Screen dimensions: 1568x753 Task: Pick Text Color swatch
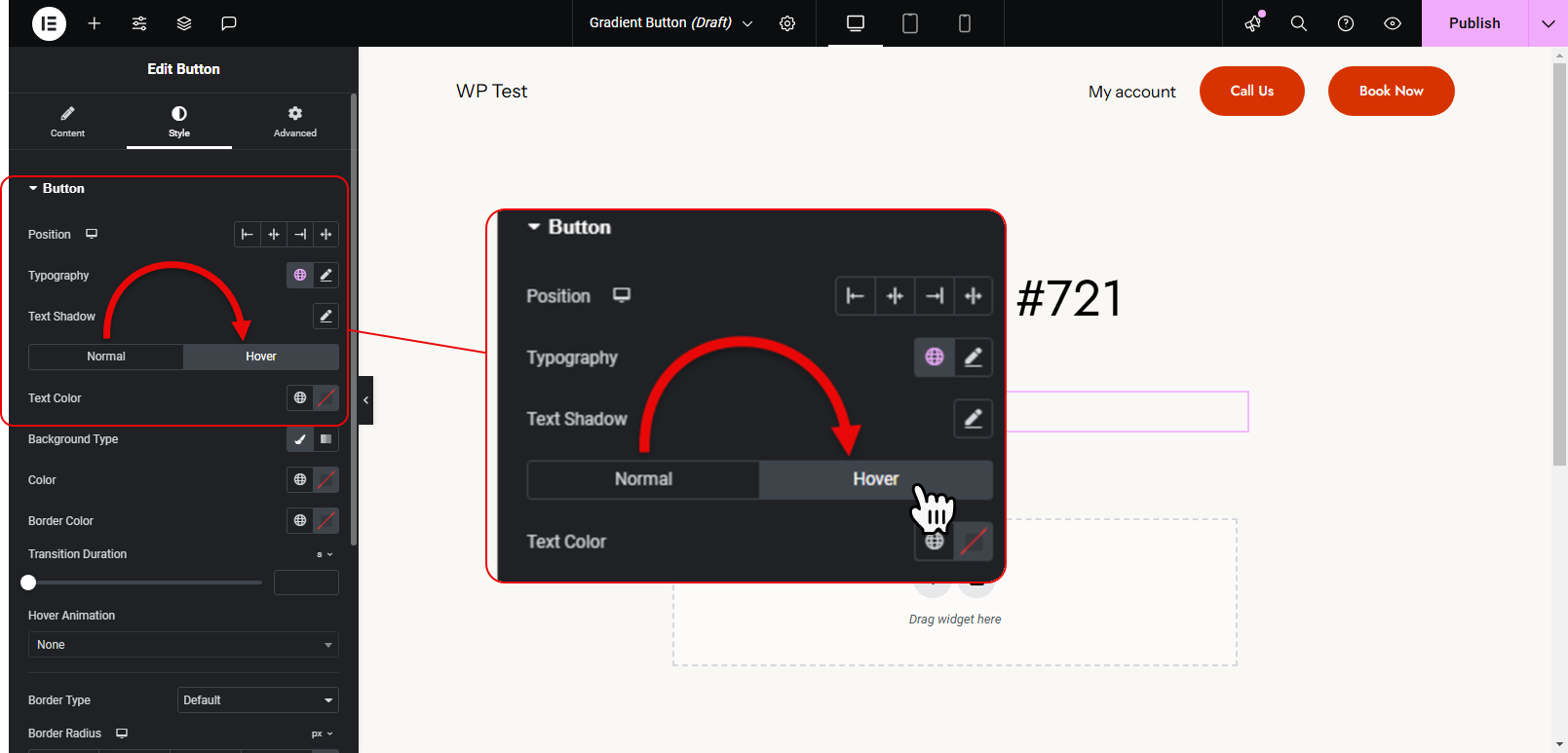tap(326, 398)
